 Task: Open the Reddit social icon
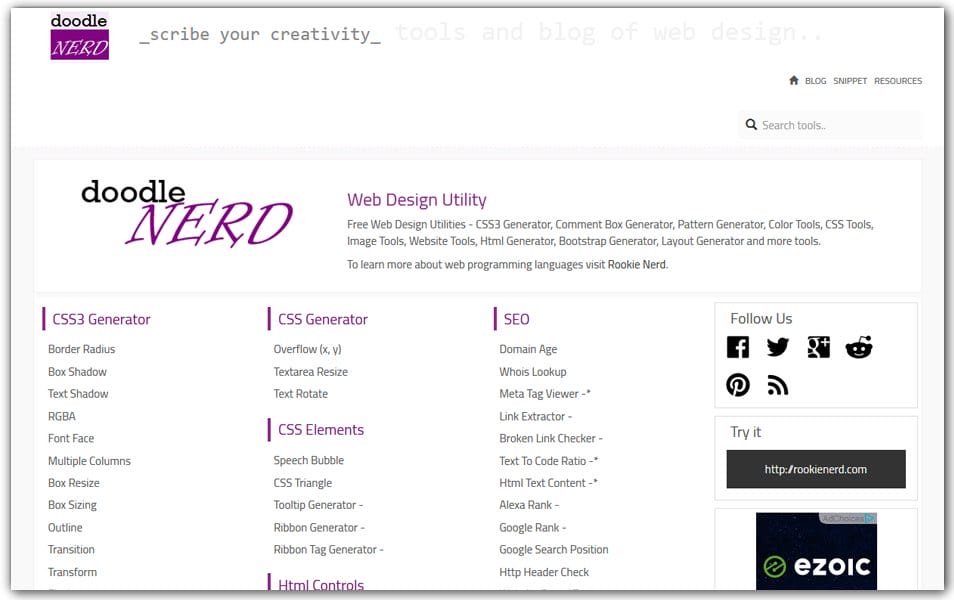pos(861,347)
